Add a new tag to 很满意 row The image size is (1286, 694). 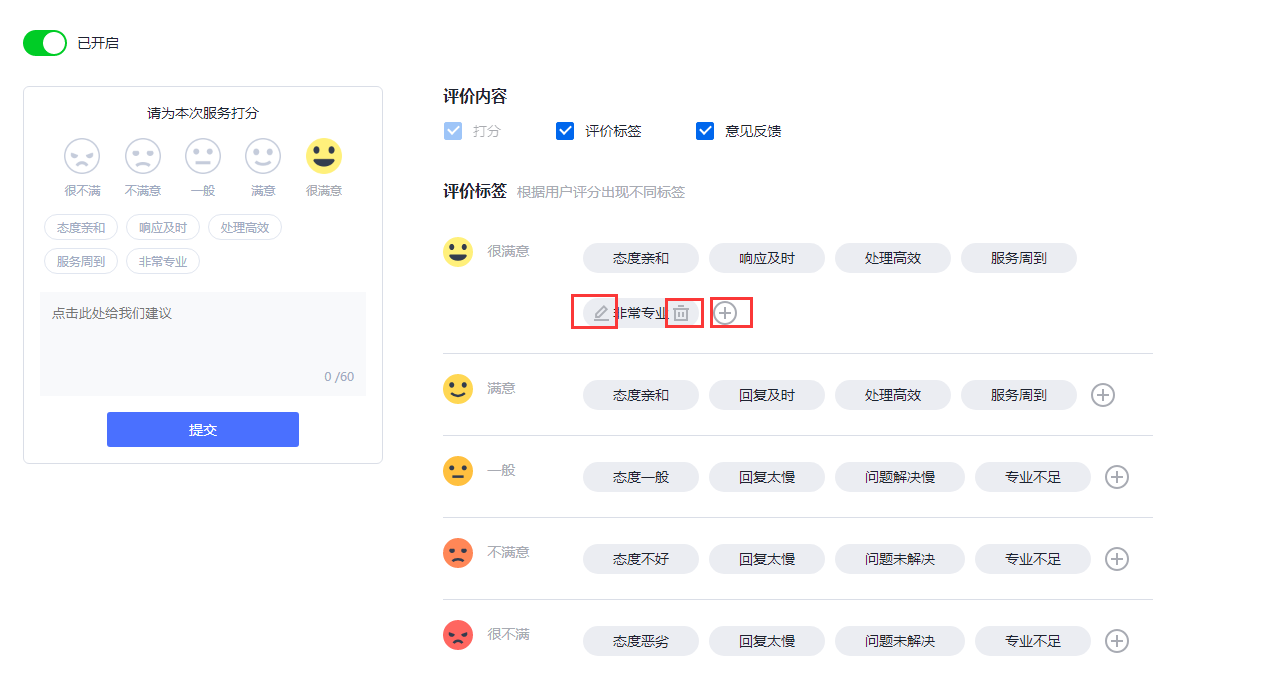click(725, 313)
